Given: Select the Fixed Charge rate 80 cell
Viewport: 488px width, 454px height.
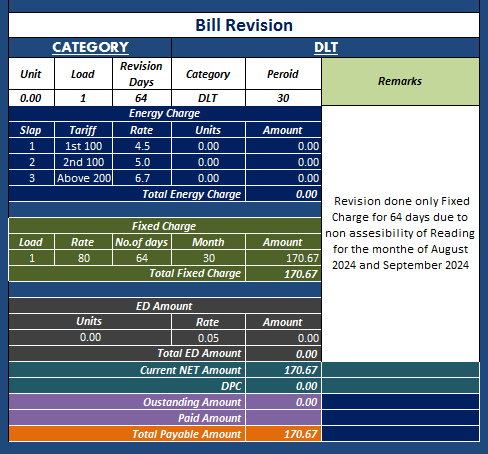Looking at the screenshot, I should 83,258.
